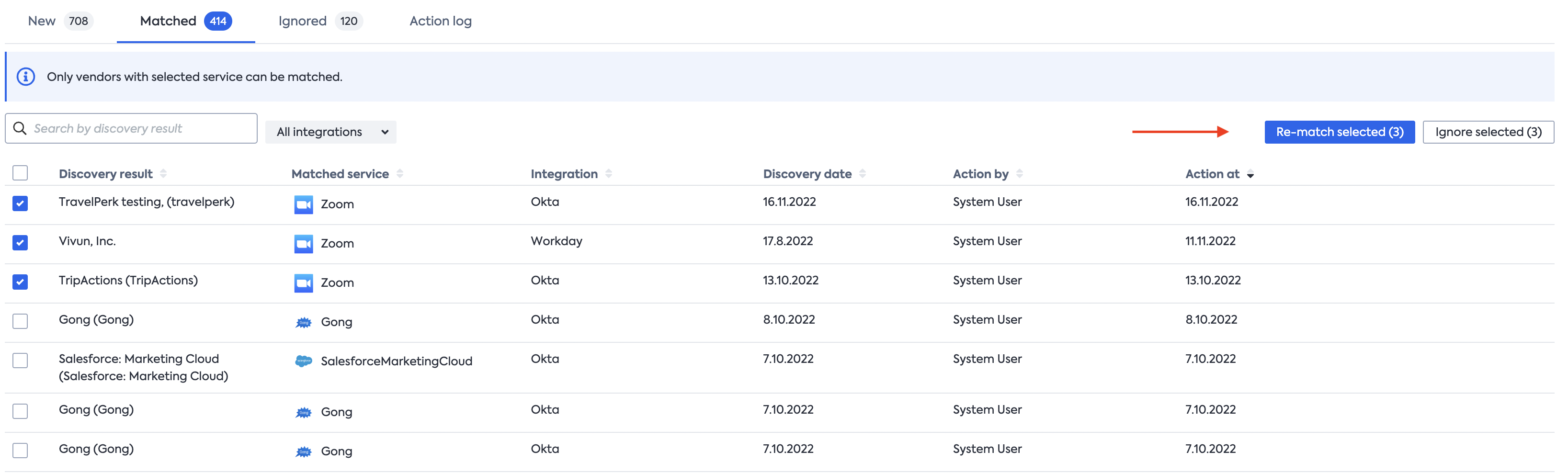Click action date 11.11.2022

click(1210, 241)
